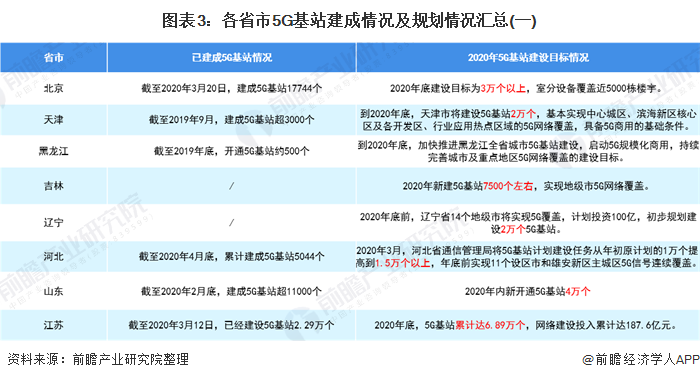The height and width of the screenshot is (380, 700).
Task: Select the 已建成5G基站情况 column header
Action: [x=232, y=58]
